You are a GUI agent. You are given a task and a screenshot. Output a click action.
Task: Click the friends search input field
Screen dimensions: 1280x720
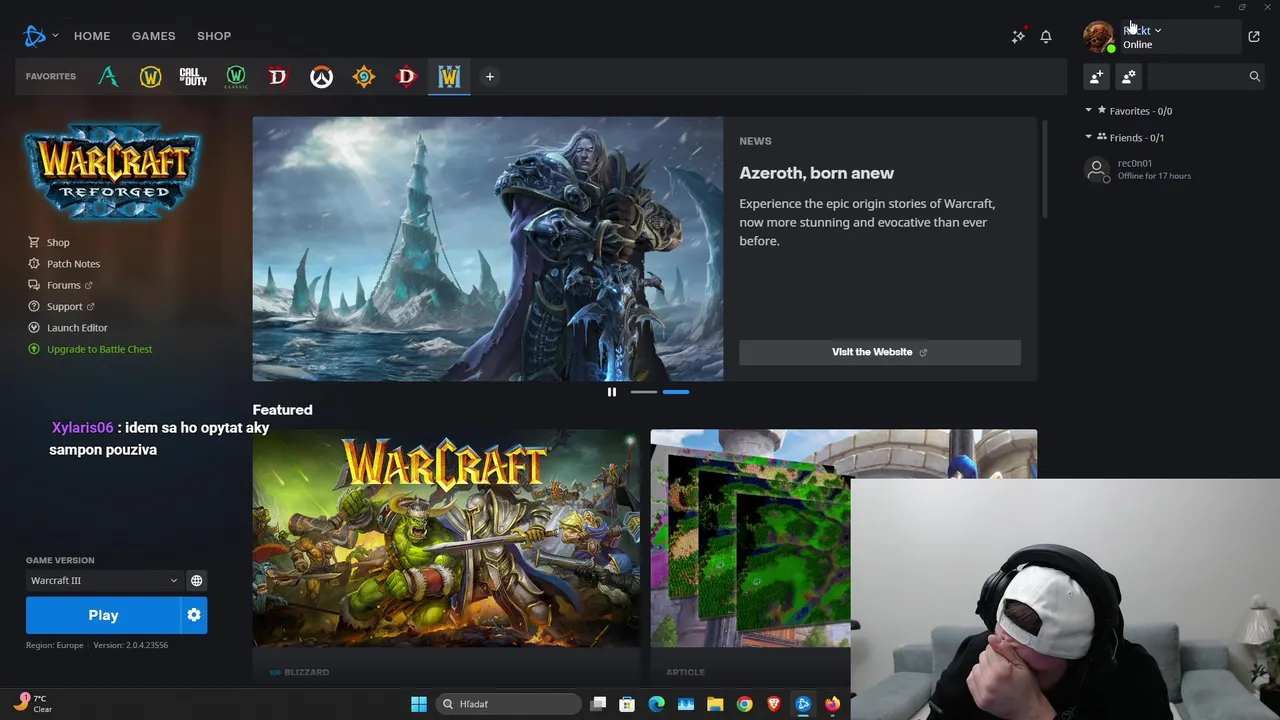1198,76
